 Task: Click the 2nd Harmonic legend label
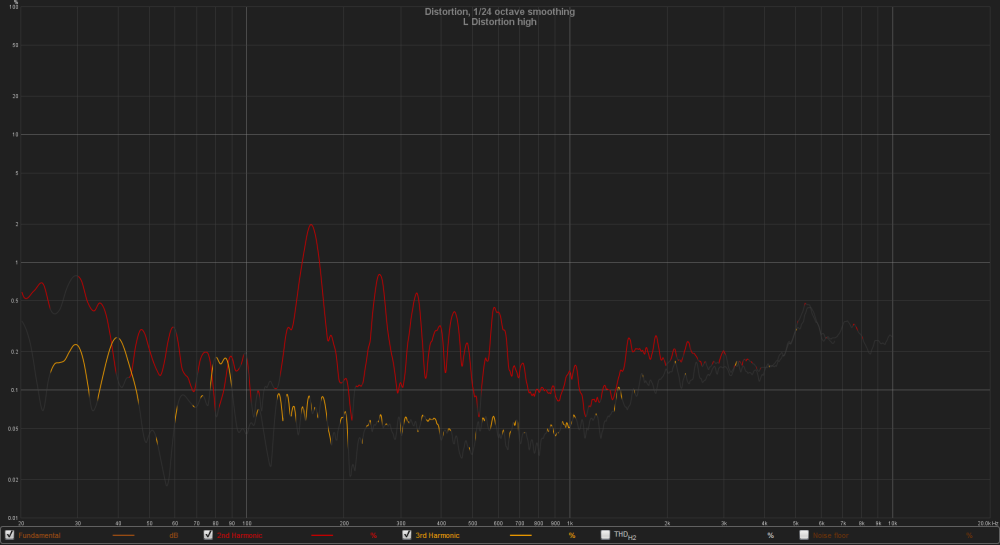240,535
